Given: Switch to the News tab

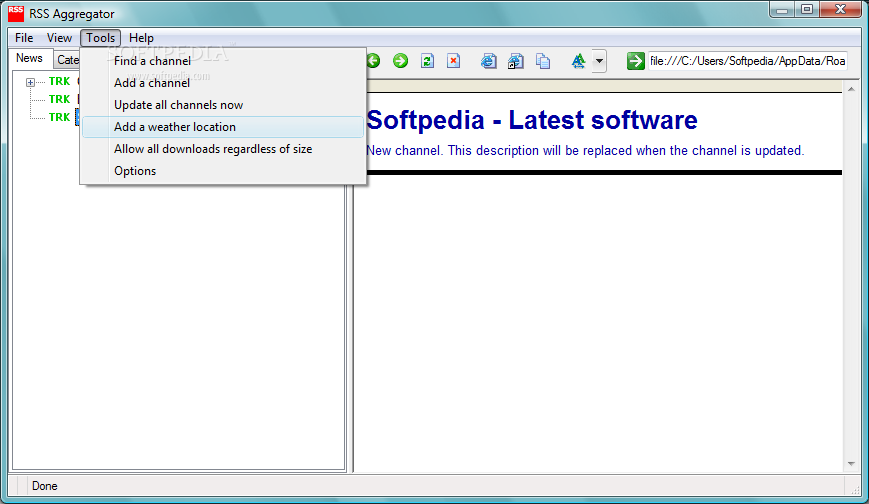Looking at the screenshot, I should 29,58.
